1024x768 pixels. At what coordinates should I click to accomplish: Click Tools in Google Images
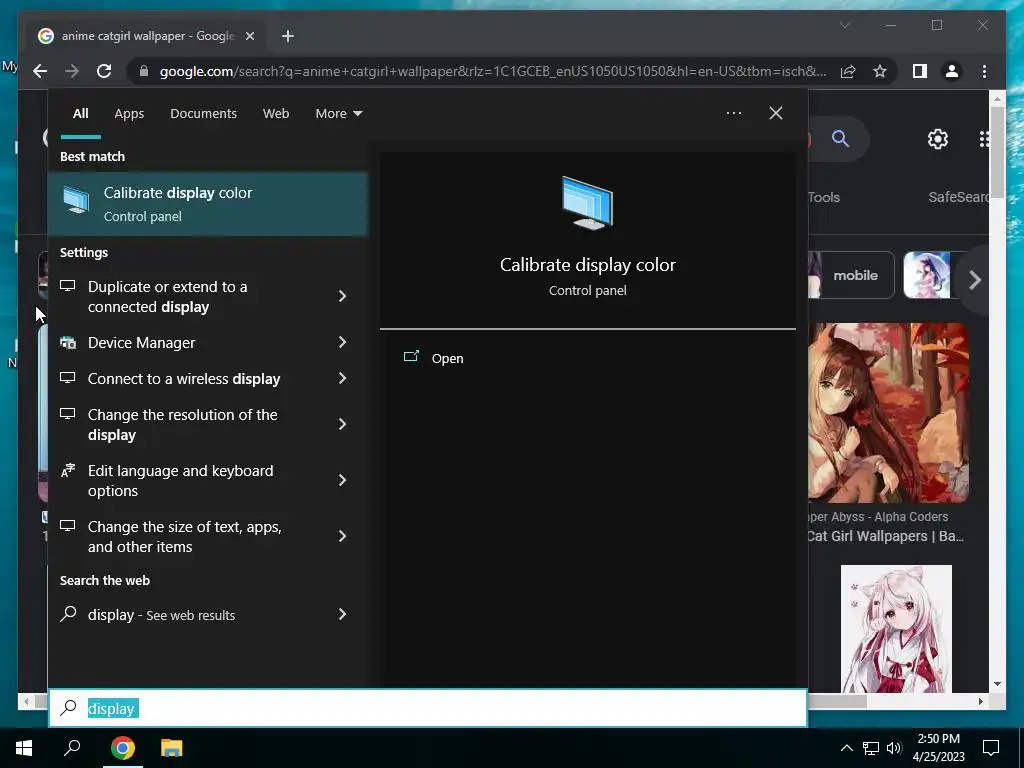pos(824,197)
